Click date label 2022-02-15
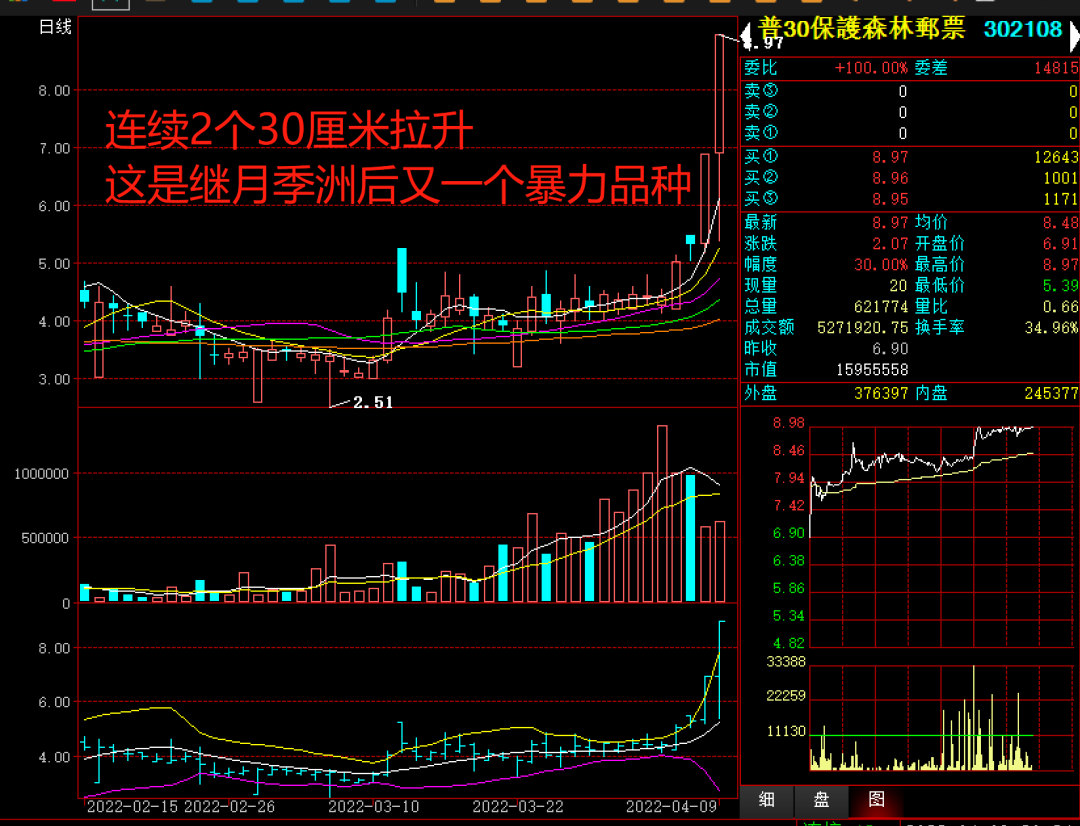Screen dimensions: 1080x826 (x=132, y=806)
